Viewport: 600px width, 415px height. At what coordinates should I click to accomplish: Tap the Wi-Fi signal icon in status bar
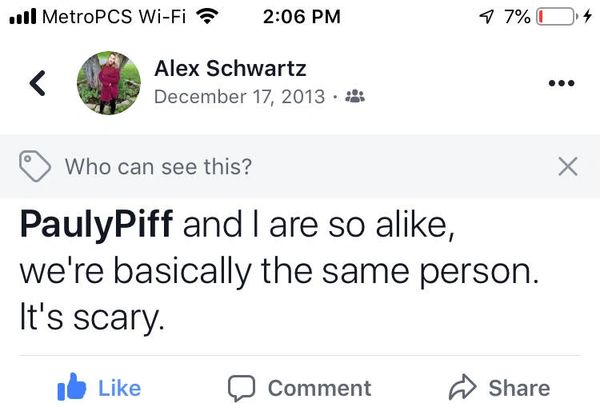[209, 16]
